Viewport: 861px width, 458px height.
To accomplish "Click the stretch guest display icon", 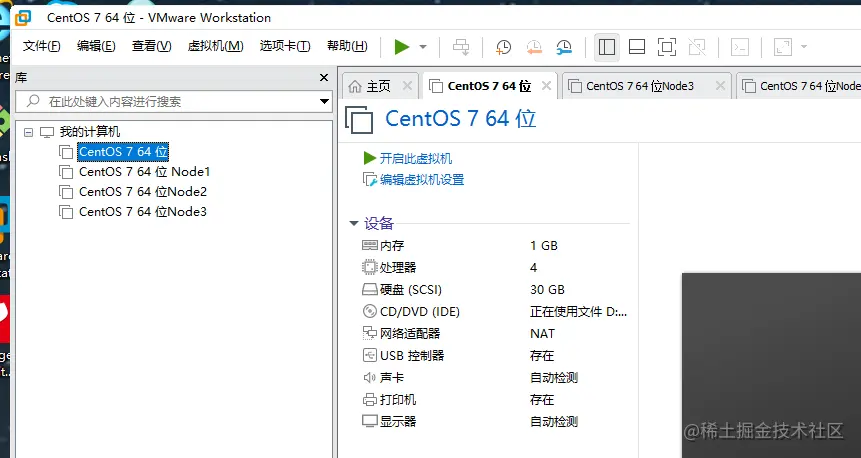I will pos(782,47).
